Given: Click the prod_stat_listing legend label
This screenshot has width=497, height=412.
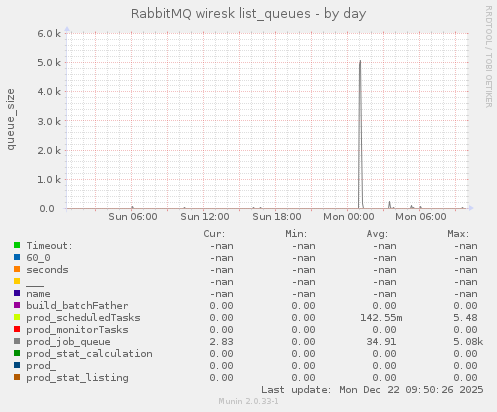Looking at the screenshot, I should coord(77,378).
